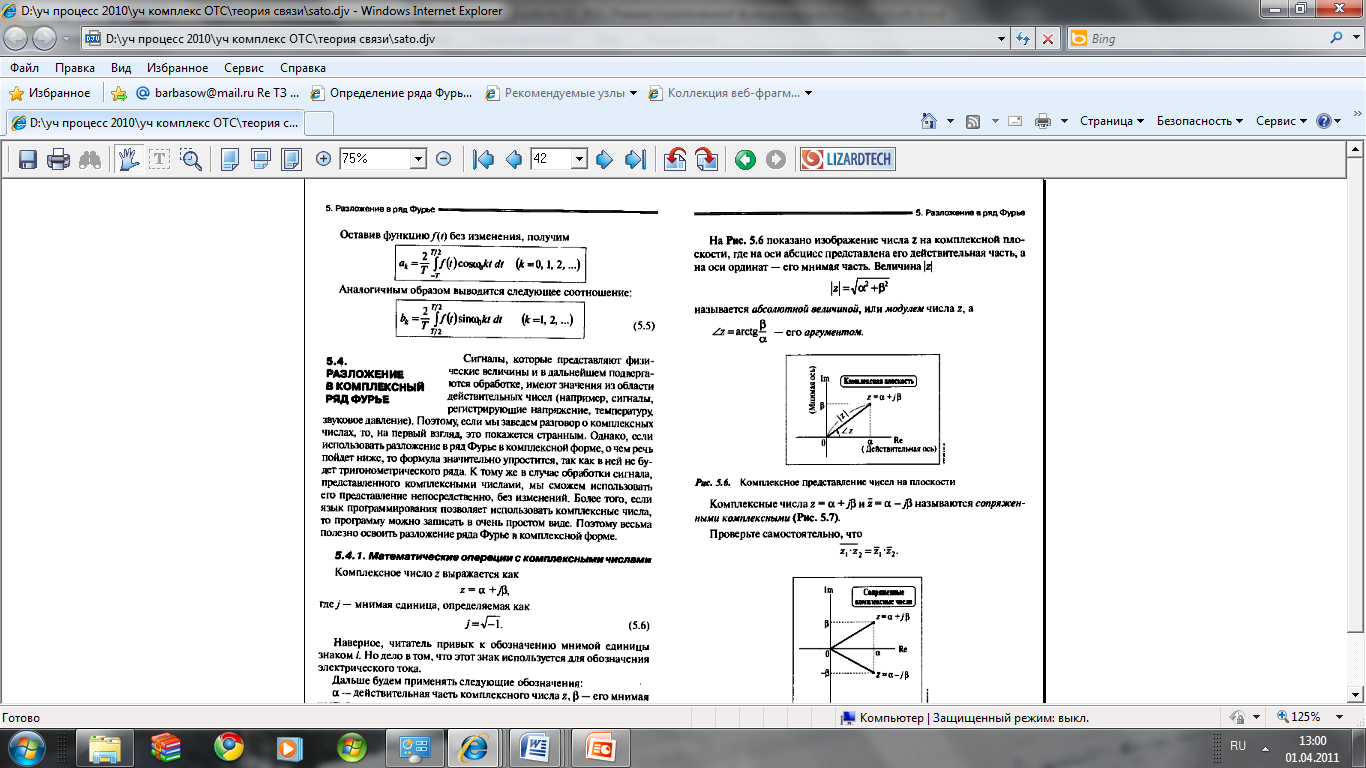The height and width of the screenshot is (768, 1366).
Task: Switch to side-by-side page layout
Action: [291, 159]
